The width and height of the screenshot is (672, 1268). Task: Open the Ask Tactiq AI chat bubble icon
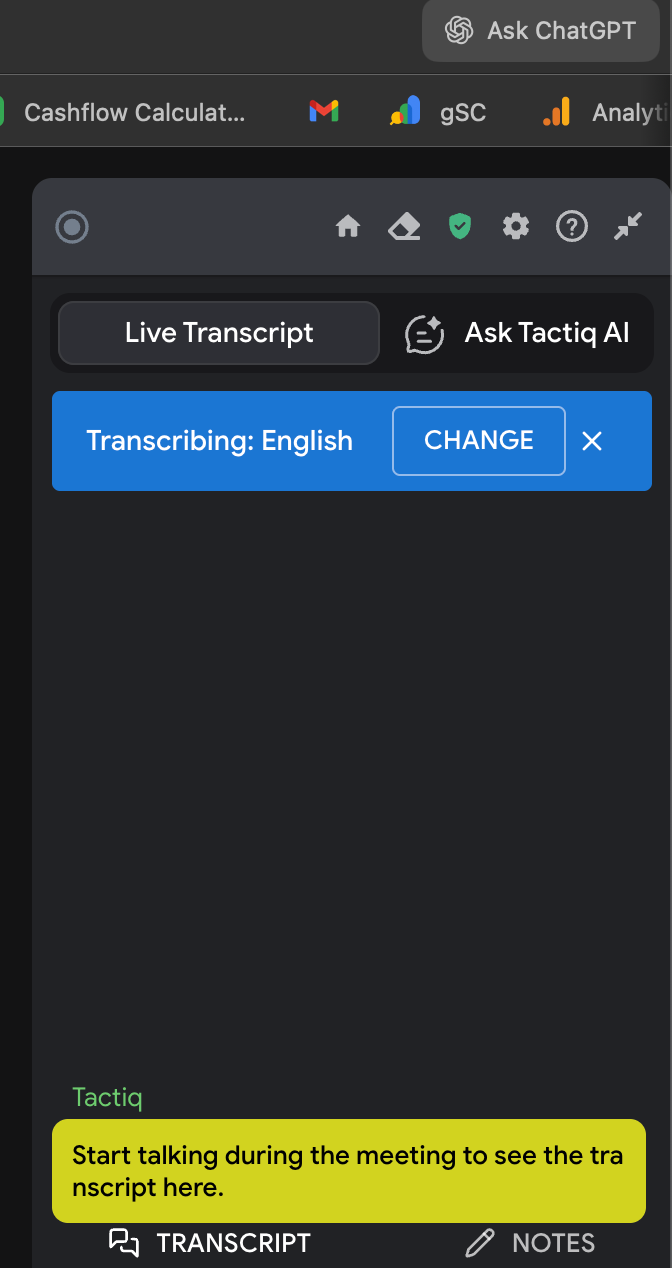click(424, 333)
